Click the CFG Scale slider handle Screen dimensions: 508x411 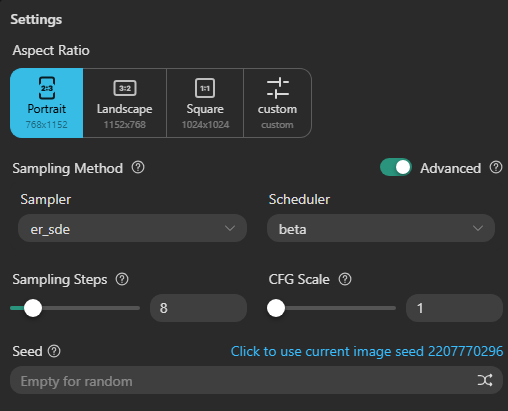tap(276, 308)
